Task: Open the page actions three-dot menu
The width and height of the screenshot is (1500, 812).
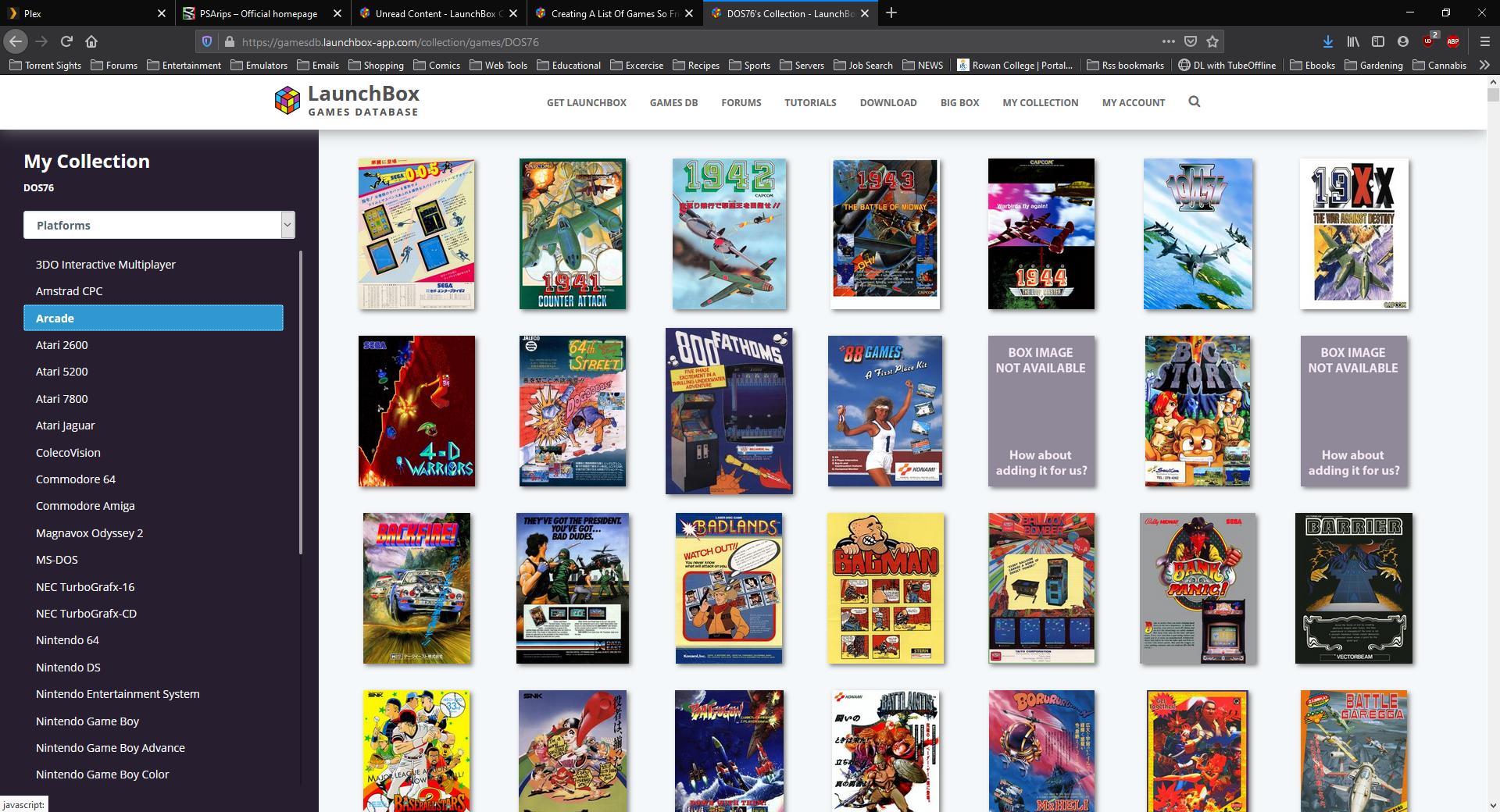Action: pos(1168,41)
